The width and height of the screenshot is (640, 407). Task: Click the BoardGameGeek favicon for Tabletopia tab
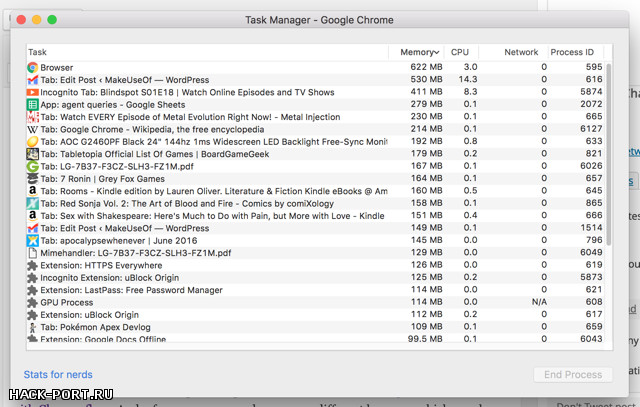tap(33, 154)
